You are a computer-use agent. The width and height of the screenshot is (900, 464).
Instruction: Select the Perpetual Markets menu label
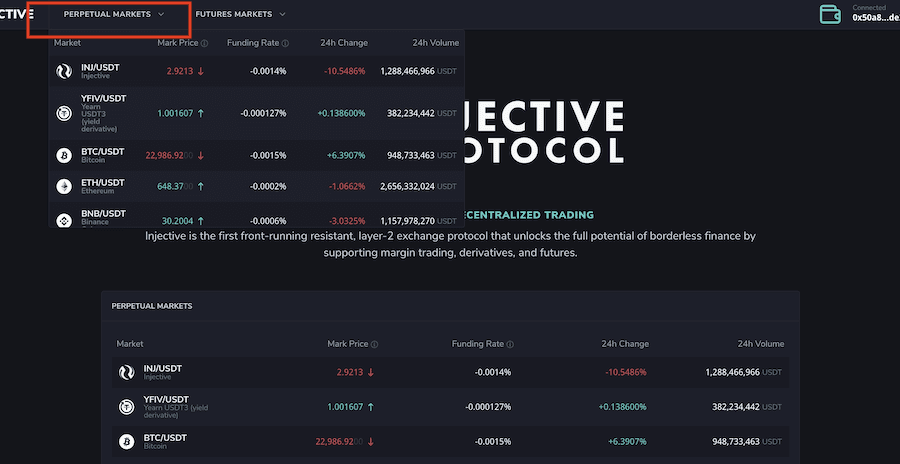(x=107, y=15)
